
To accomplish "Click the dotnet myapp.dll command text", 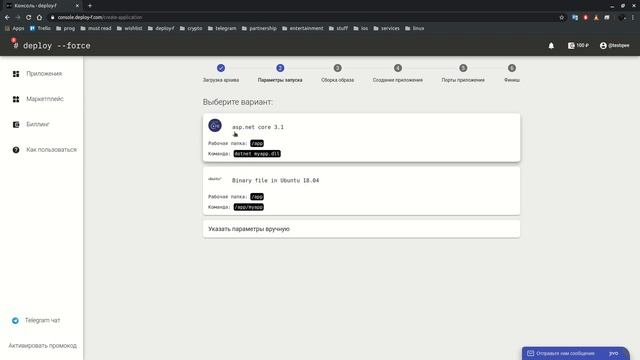I will point(257,154).
